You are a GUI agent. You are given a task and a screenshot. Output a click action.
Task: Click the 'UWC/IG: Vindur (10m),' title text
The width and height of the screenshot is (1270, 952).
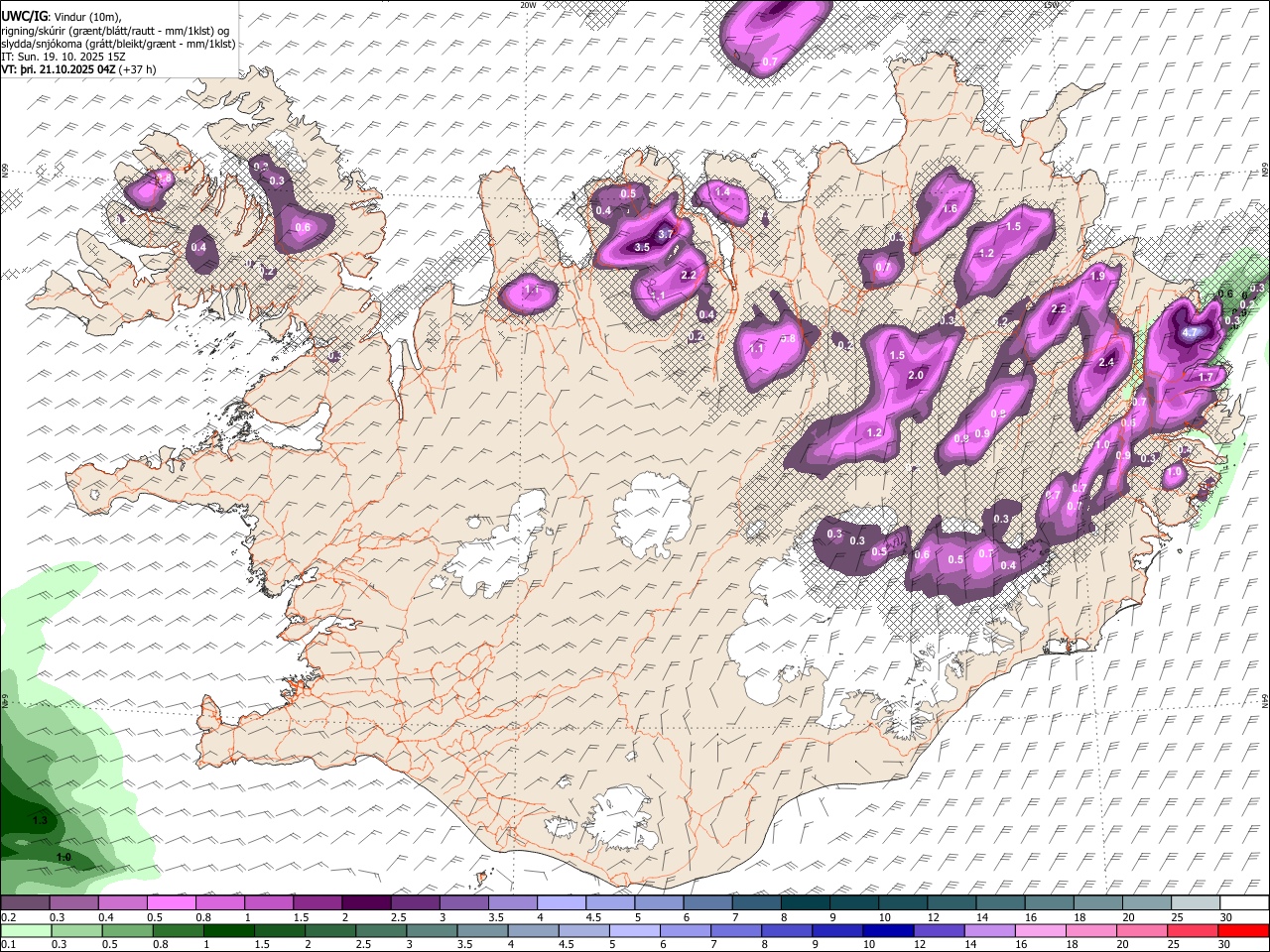point(62,16)
